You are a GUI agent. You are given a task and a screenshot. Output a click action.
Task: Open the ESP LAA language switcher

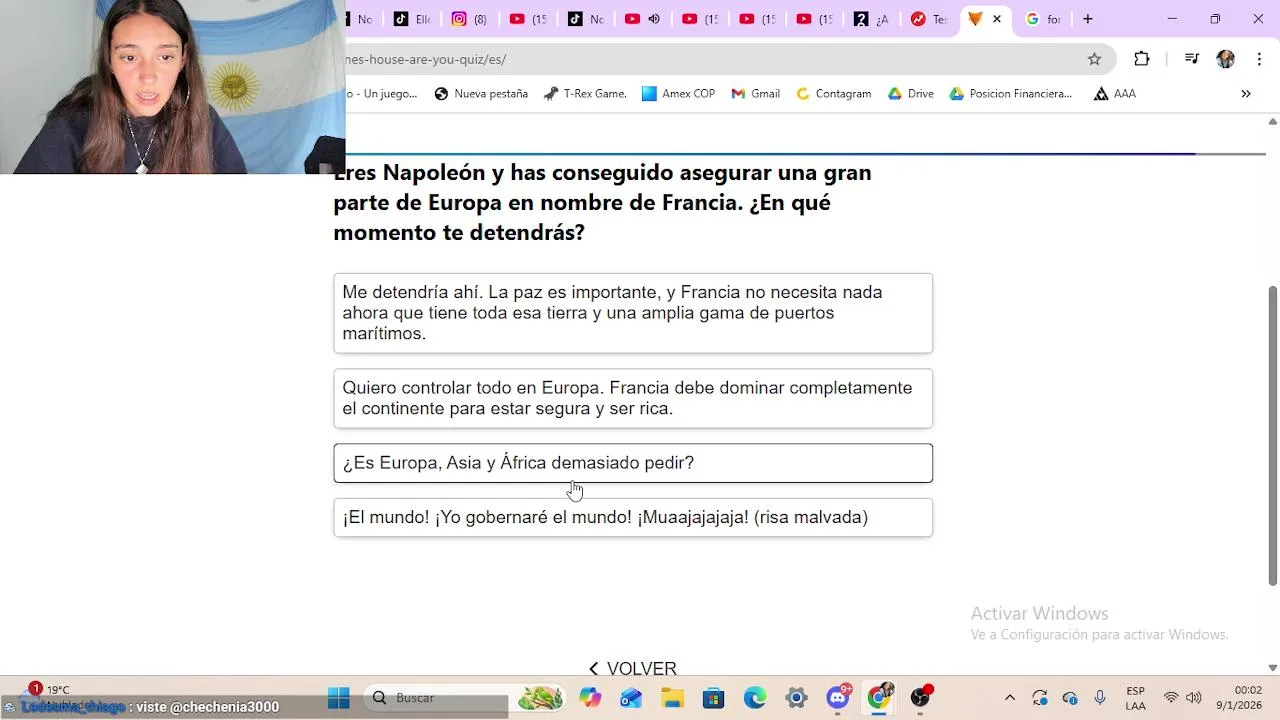1136,698
